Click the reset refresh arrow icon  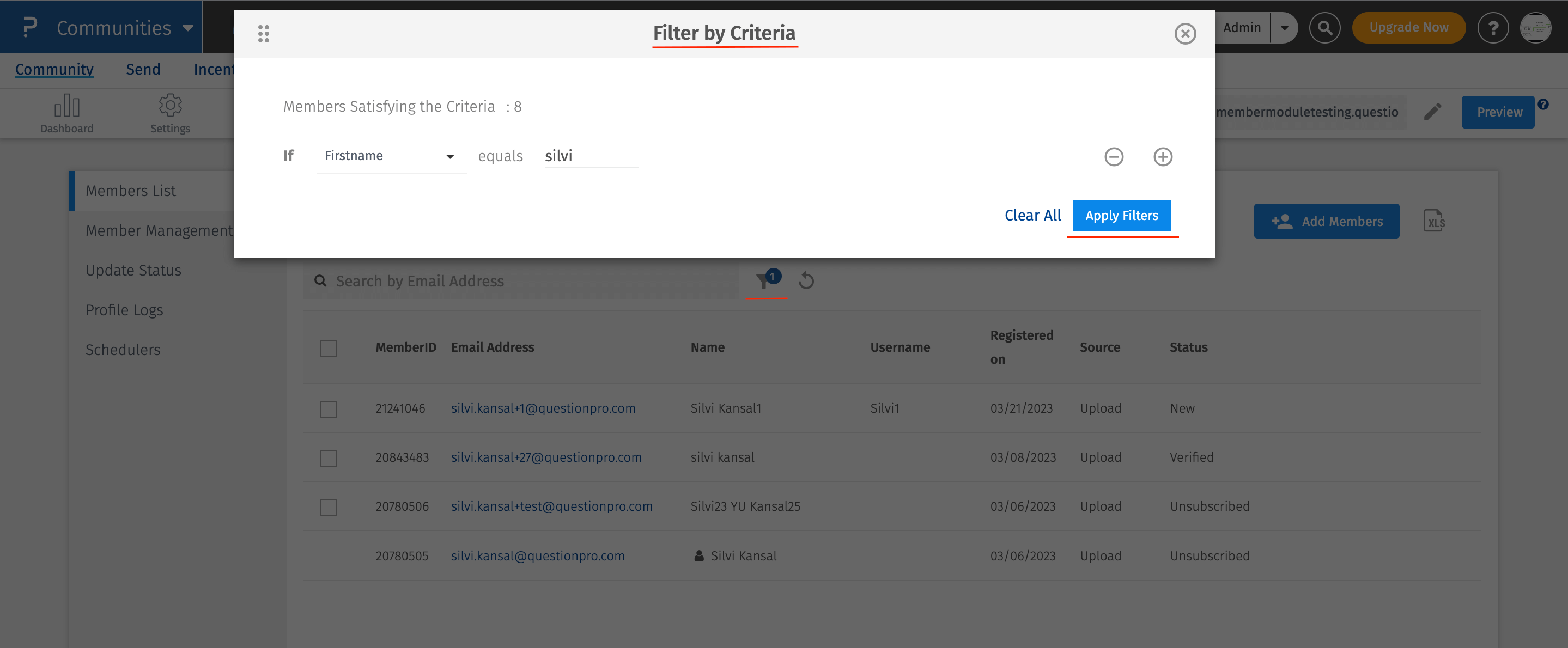[806, 280]
